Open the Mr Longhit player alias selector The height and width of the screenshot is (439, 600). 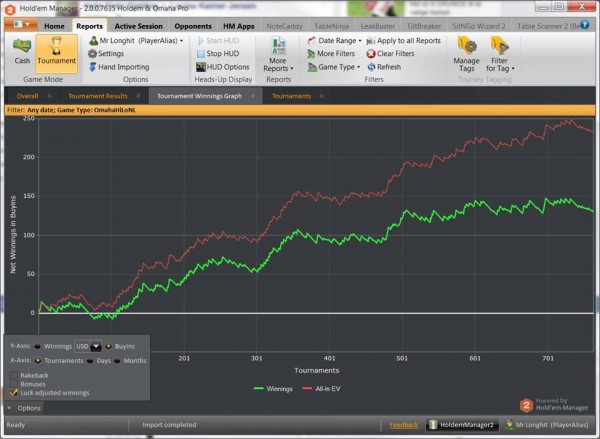tap(136, 41)
